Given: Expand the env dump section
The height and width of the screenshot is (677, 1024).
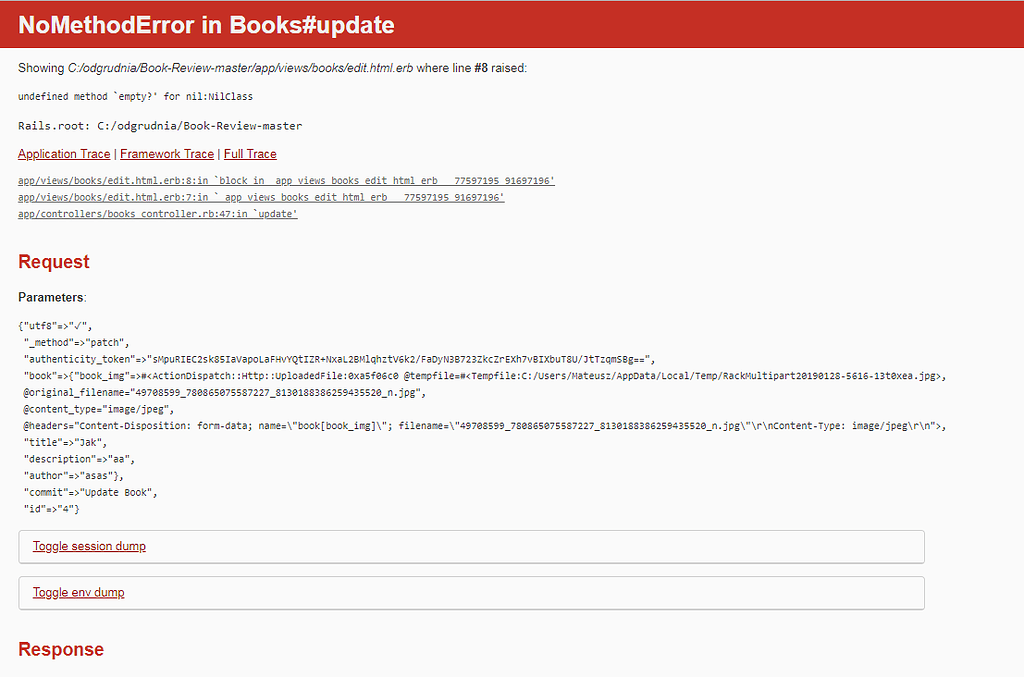Looking at the screenshot, I should [78, 592].
